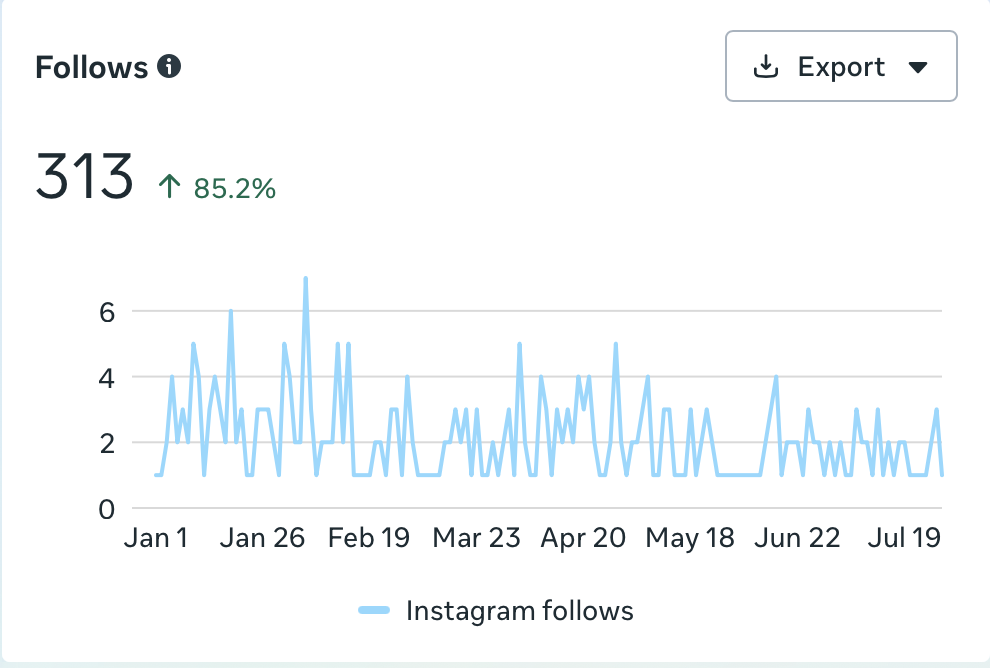This screenshot has height=668, width=990.
Task: Click the y-axis label 6
Action: pos(107,312)
